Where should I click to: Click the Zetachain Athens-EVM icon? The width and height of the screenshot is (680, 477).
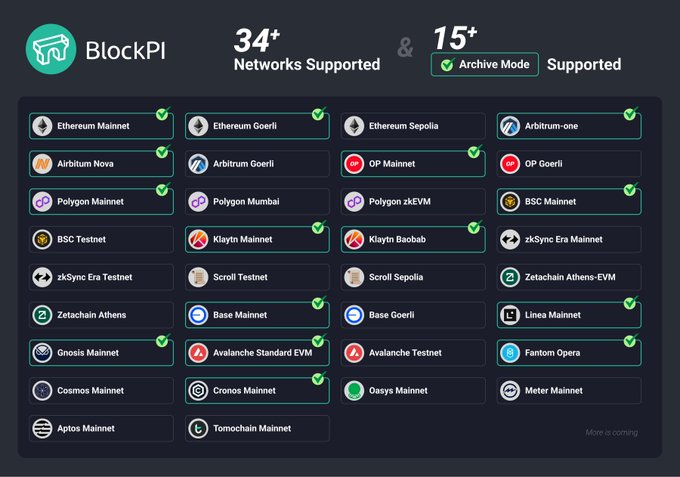click(510, 277)
